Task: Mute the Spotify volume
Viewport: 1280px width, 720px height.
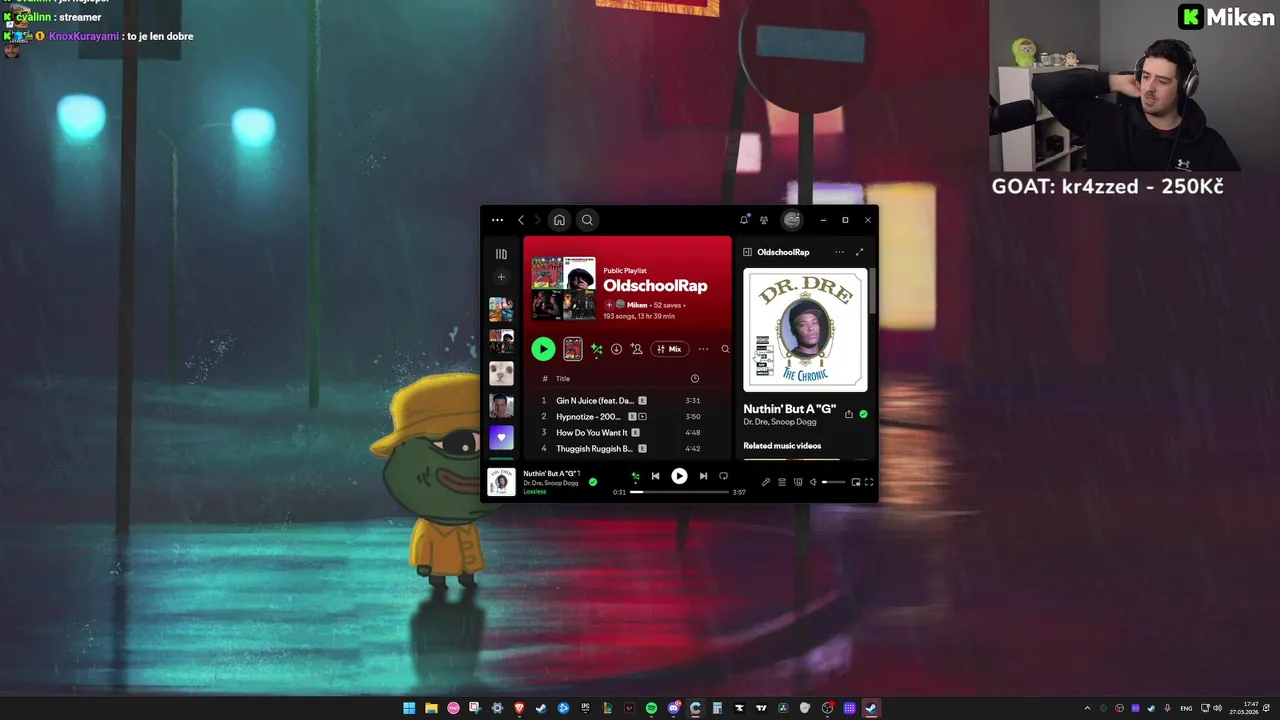Action: click(x=813, y=482)
